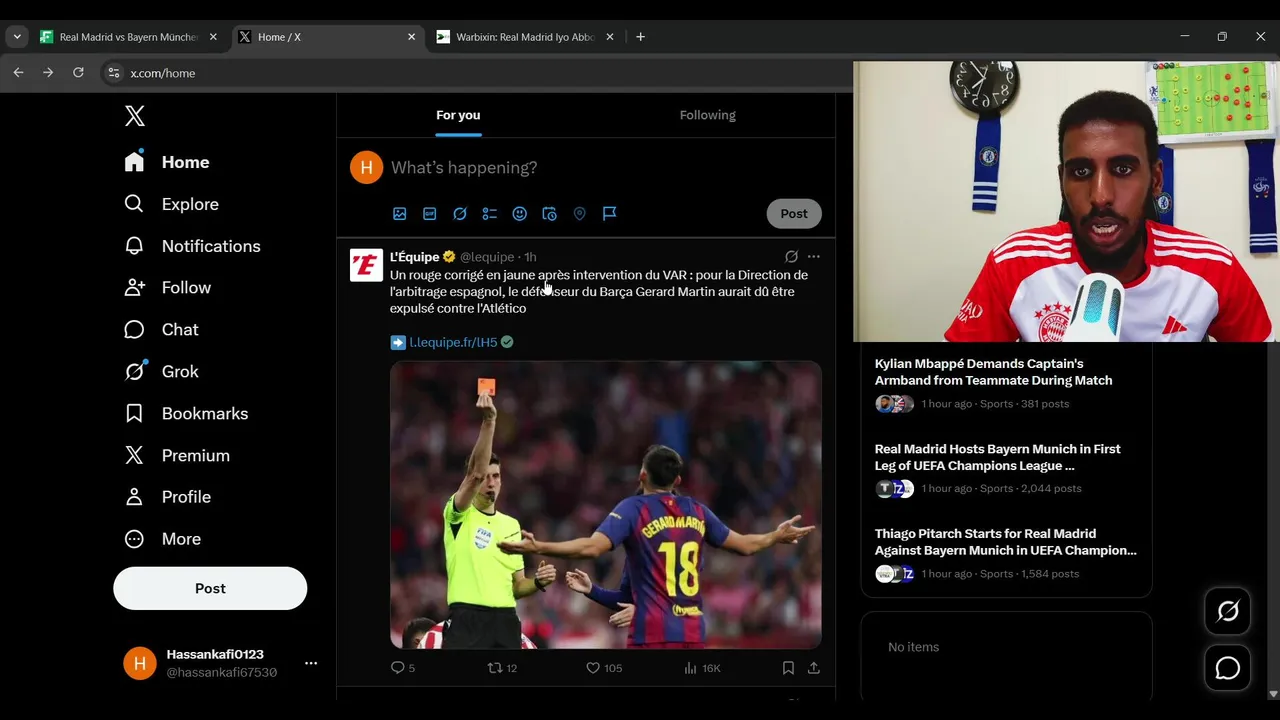1280x720 pixels.
Task: Open the l.lequipe.fr/lH5 link
Action: point(453,342)
